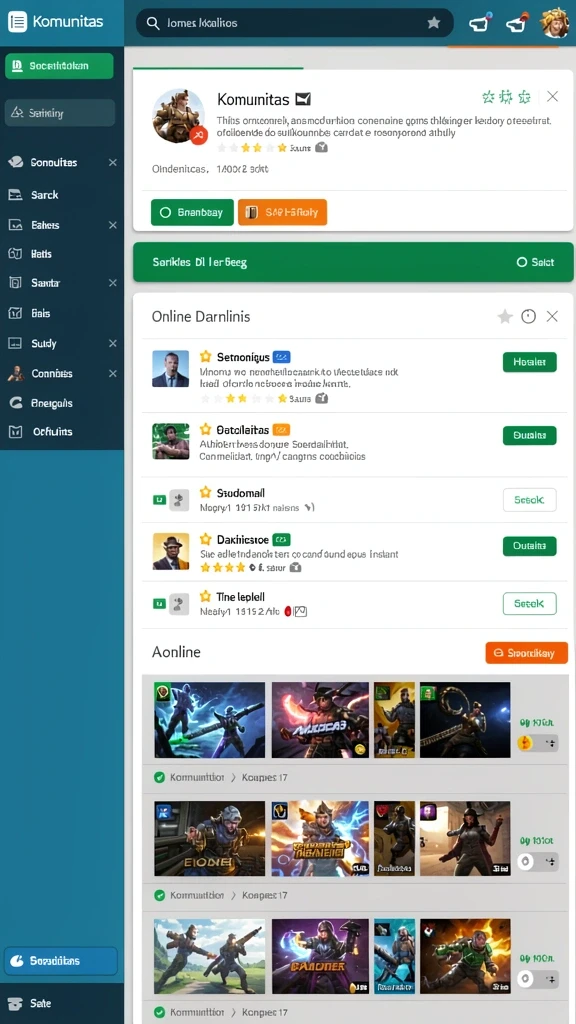Select Eahers in the sidebar

coord(45,225)
